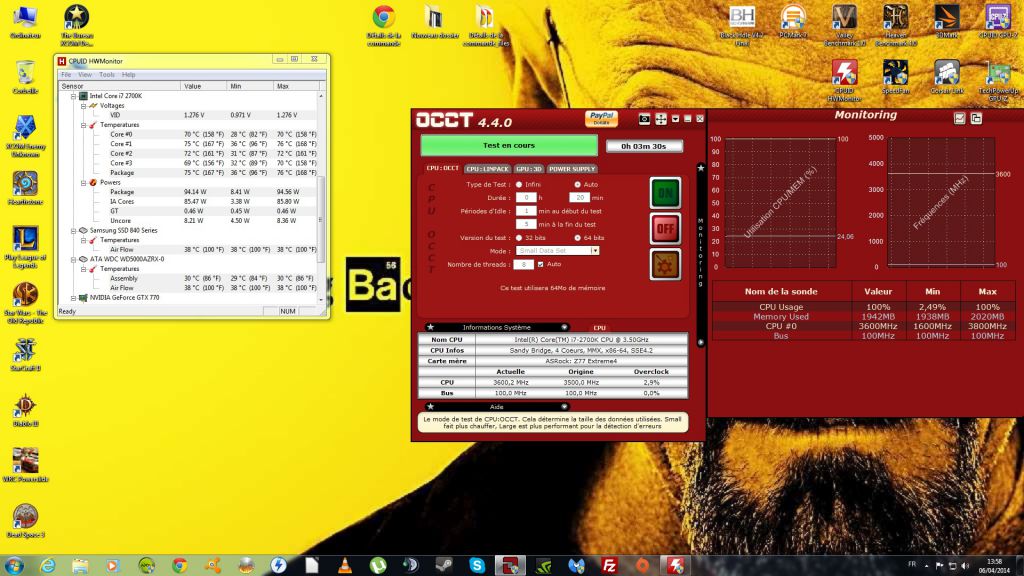This screenshot has width=1024, height=576.
Task: Select the 32 bits version radio
Action: pos(519,238)
